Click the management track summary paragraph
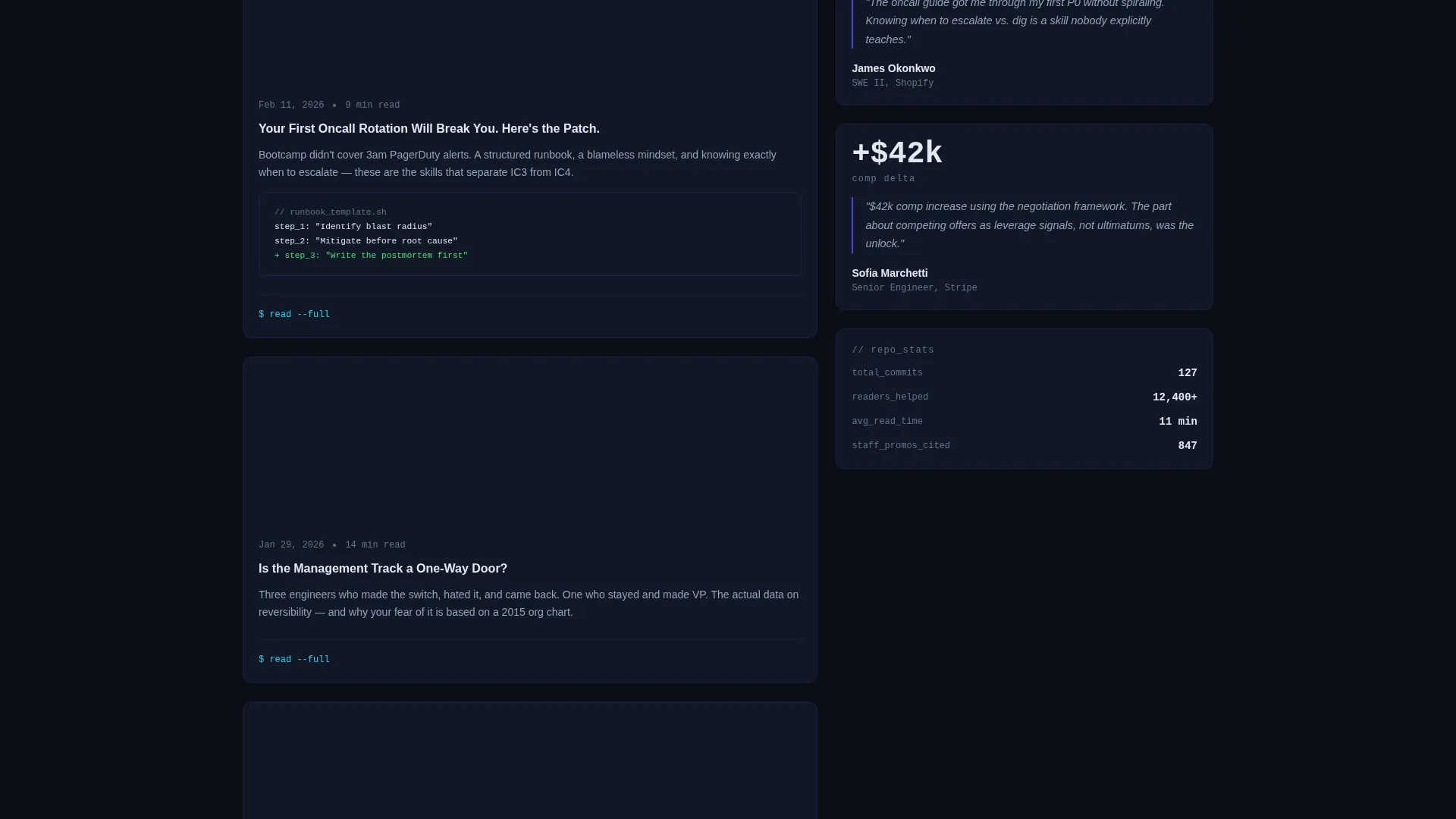This screenshot has width=1456, height=819. [529, 604]
